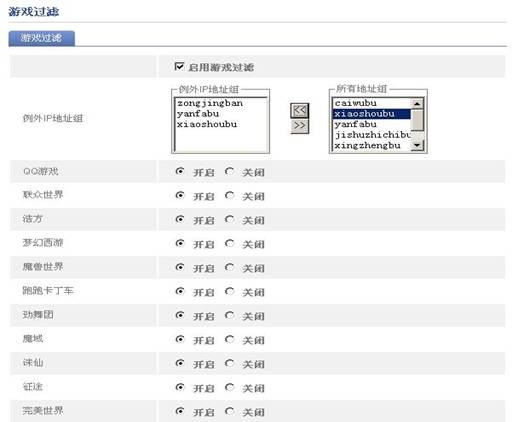
Task: Click the listbox scroll up arrow
Action: [x=417, y=103]
